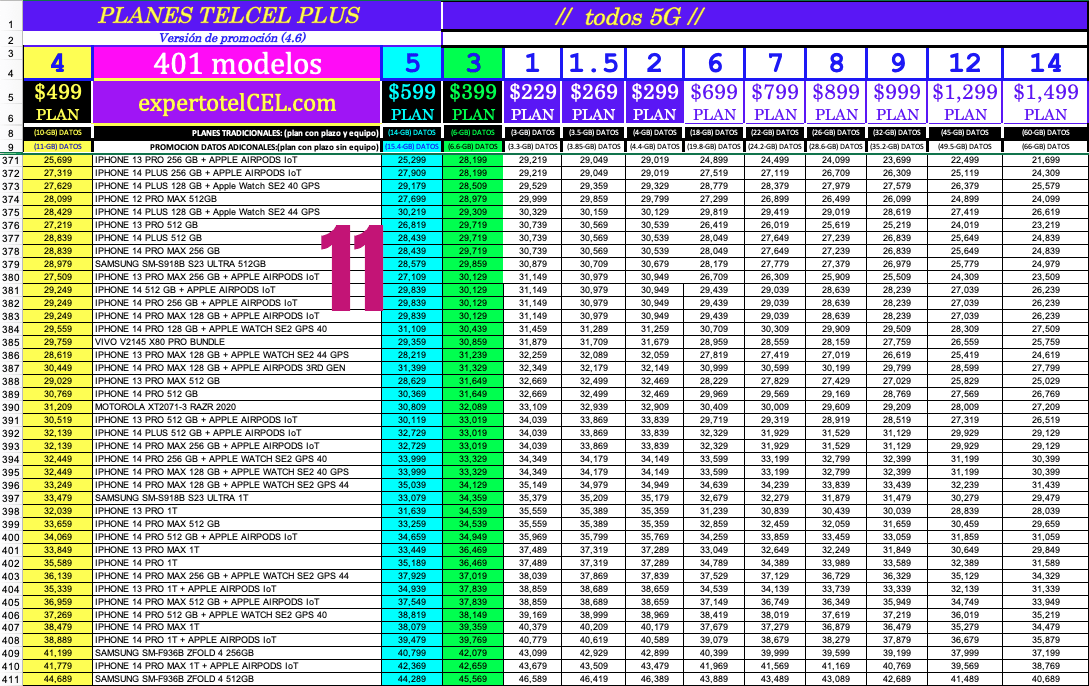
Task: Click the $399 PLAN header cell
Action: pos(473,103)
